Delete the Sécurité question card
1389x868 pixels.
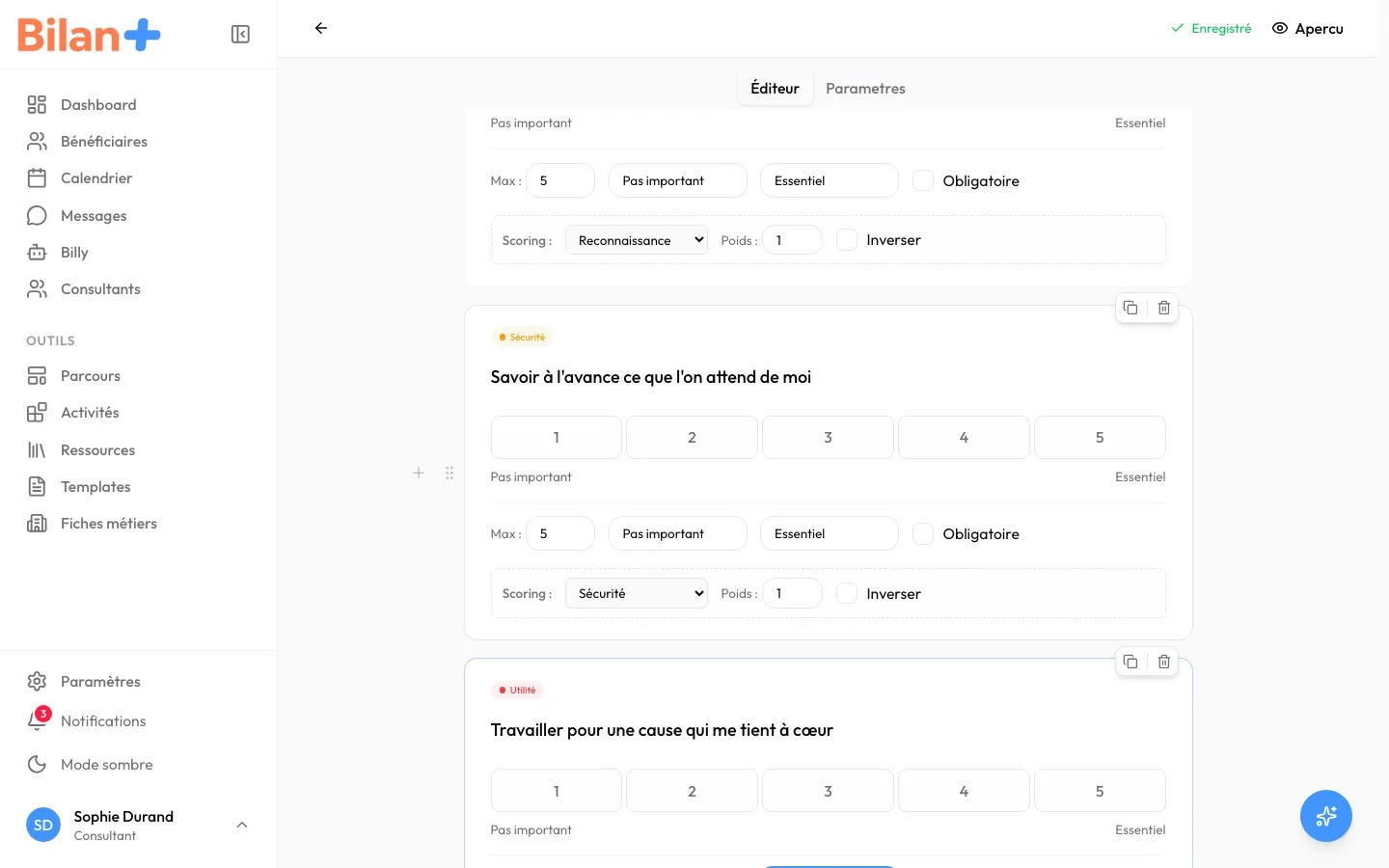point(1163,308)
